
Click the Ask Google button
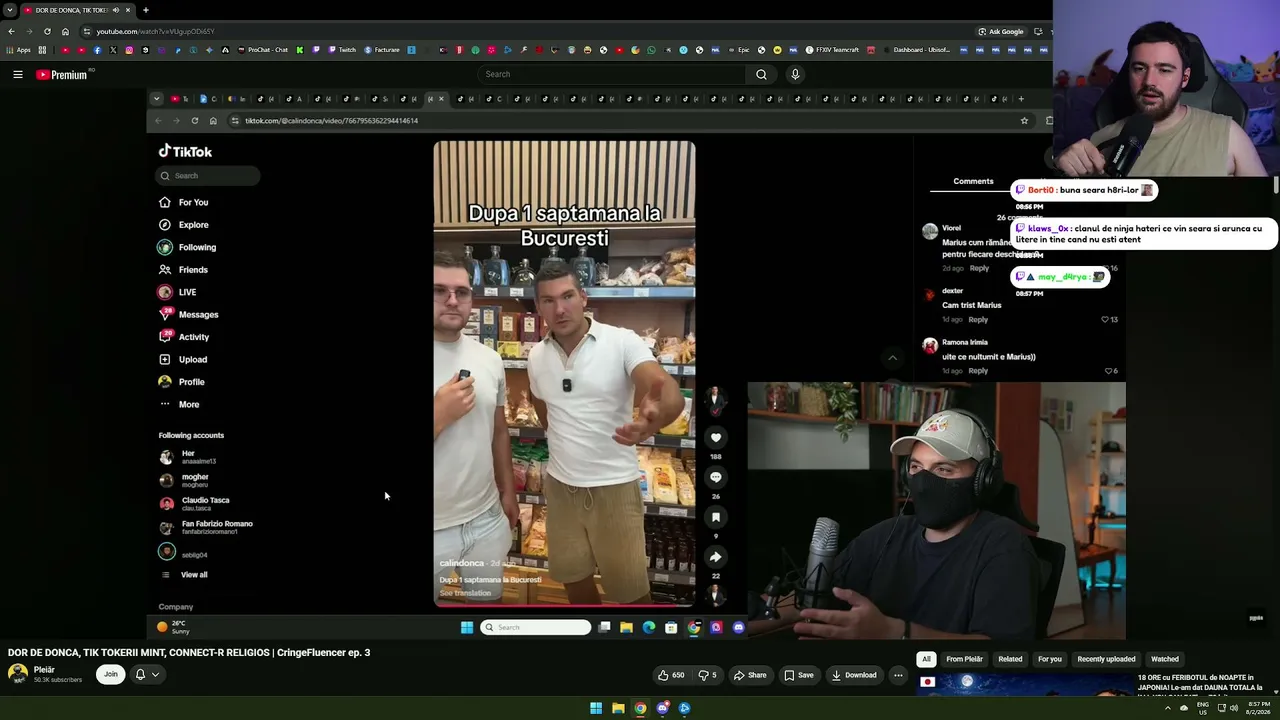point(1000,32)
